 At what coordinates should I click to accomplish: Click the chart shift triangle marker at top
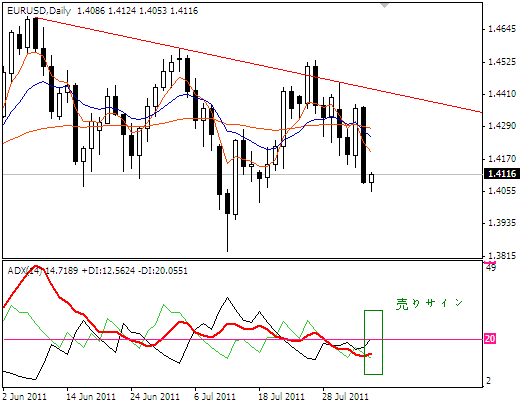pyautogui.click(x=385, y=5)
